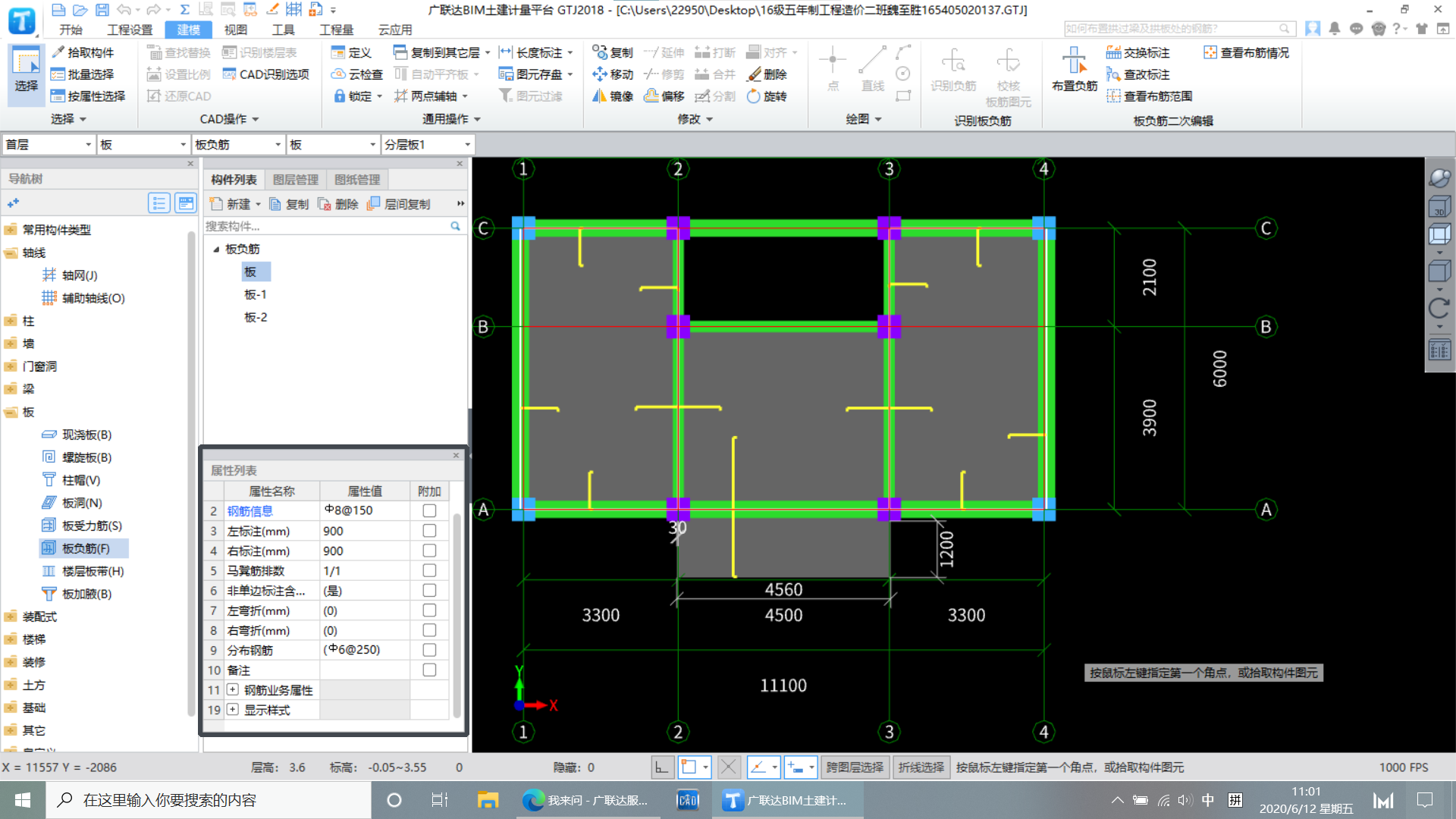1456x819 pixels.
Task: Switch to 图层管理 tab
Action: (x=296, y=180)
